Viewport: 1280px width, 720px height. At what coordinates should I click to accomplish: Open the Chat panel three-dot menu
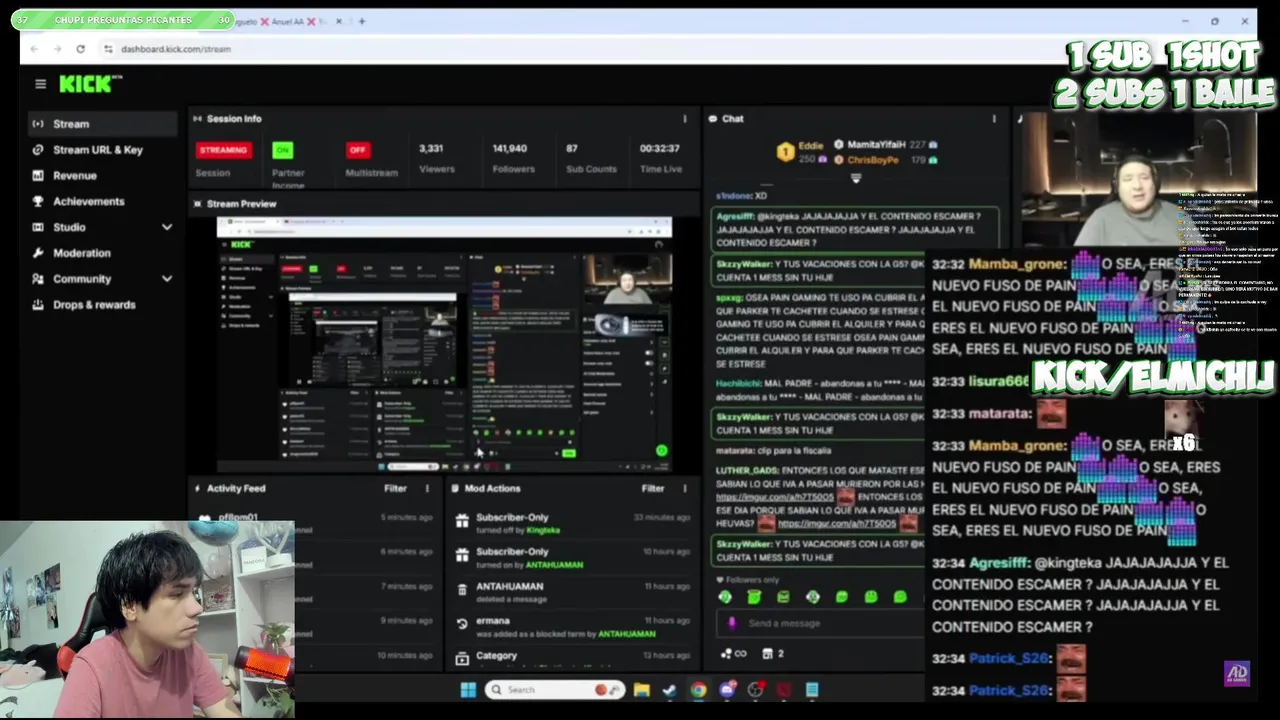tap(994, 119)
